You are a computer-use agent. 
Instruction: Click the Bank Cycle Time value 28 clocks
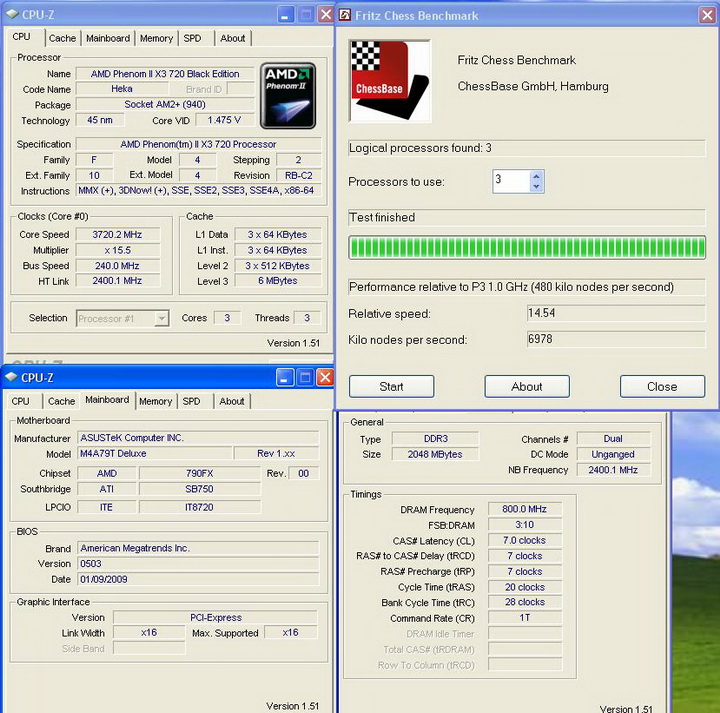click(524, 602)
